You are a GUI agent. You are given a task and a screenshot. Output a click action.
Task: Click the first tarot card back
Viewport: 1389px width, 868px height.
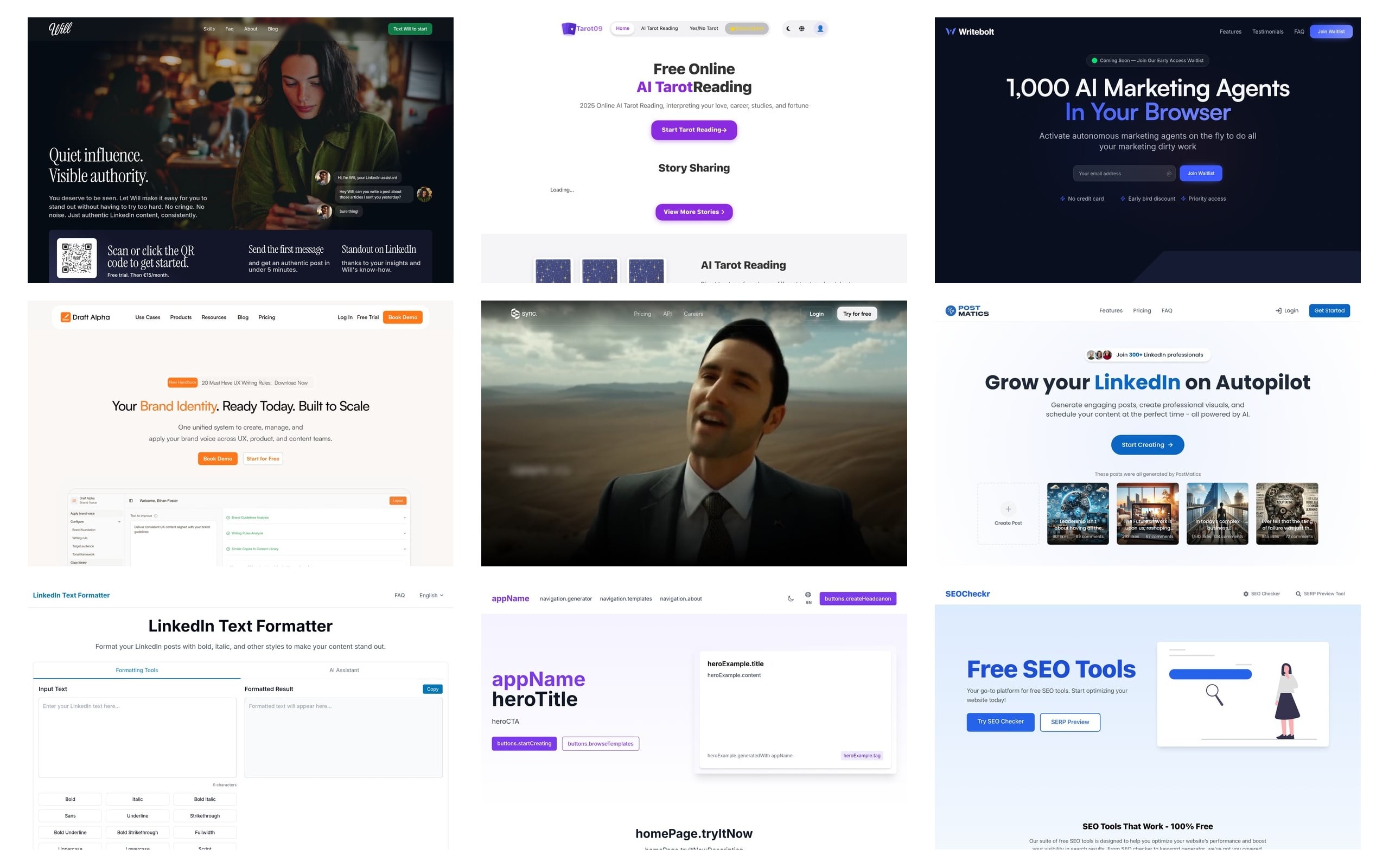click(x=553, y=271)
